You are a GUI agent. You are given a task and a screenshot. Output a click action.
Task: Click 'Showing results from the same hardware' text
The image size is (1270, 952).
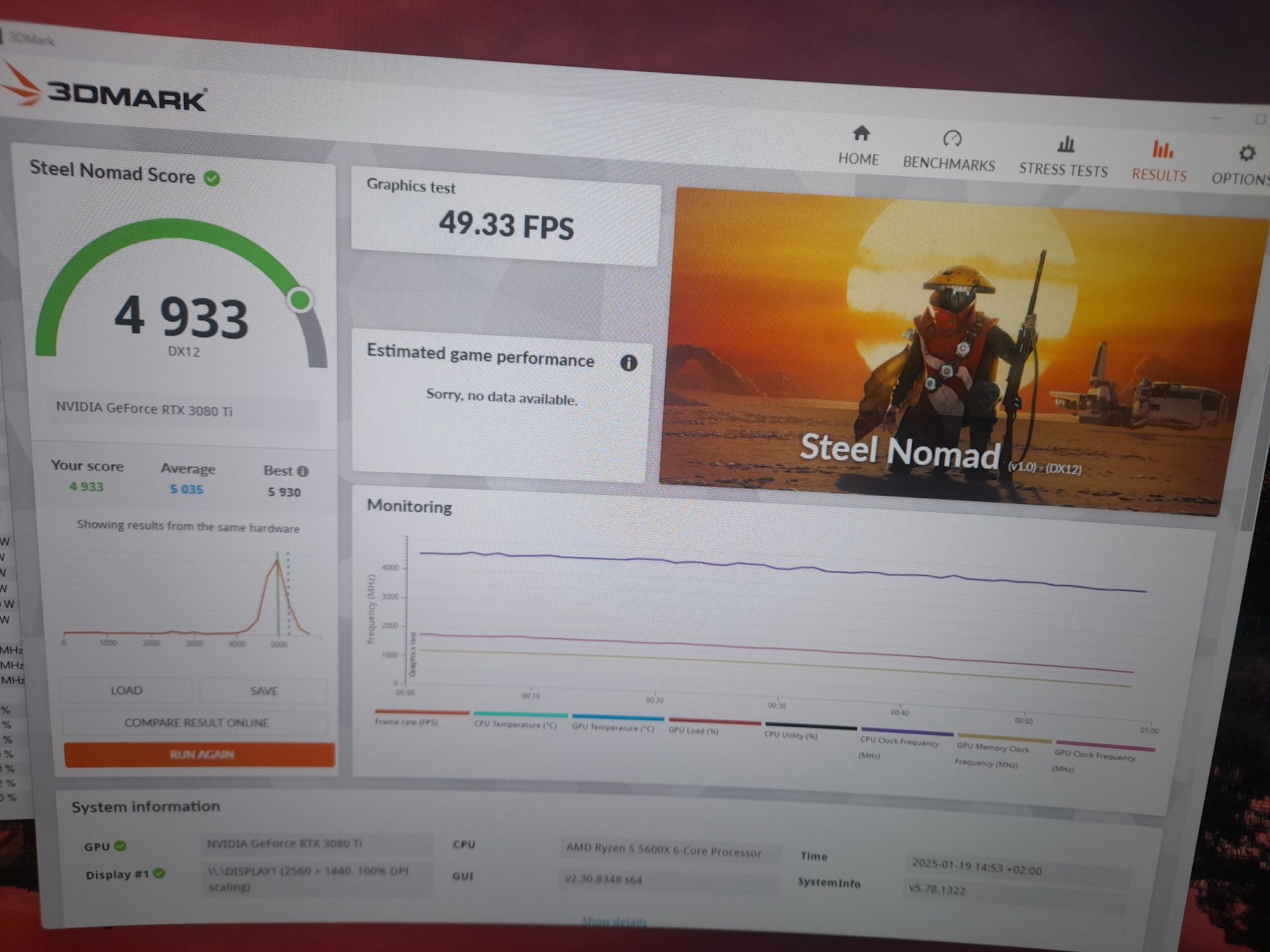click(x=188, y=526)
